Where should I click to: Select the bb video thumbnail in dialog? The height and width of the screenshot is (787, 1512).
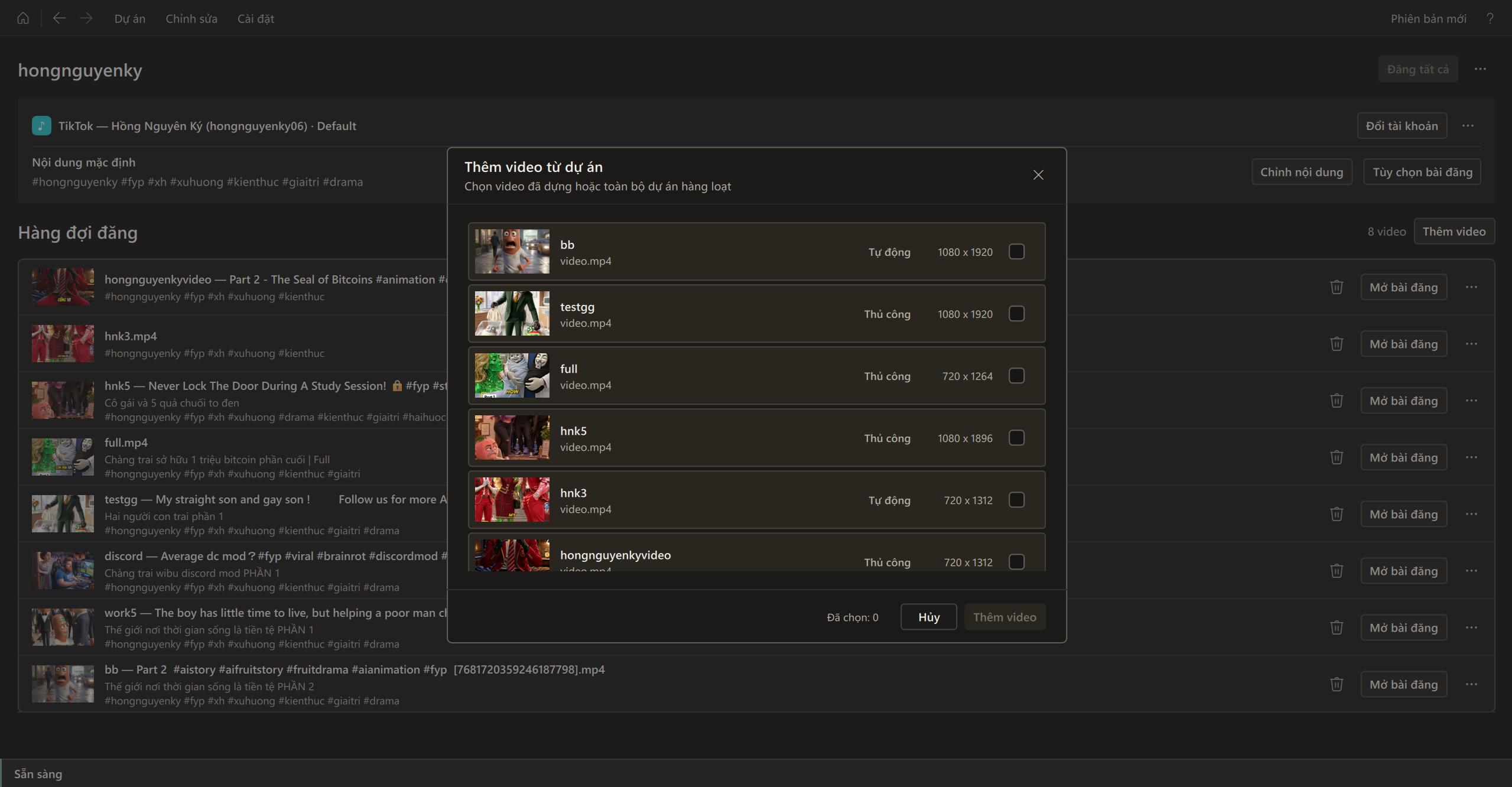click(512, 252)
